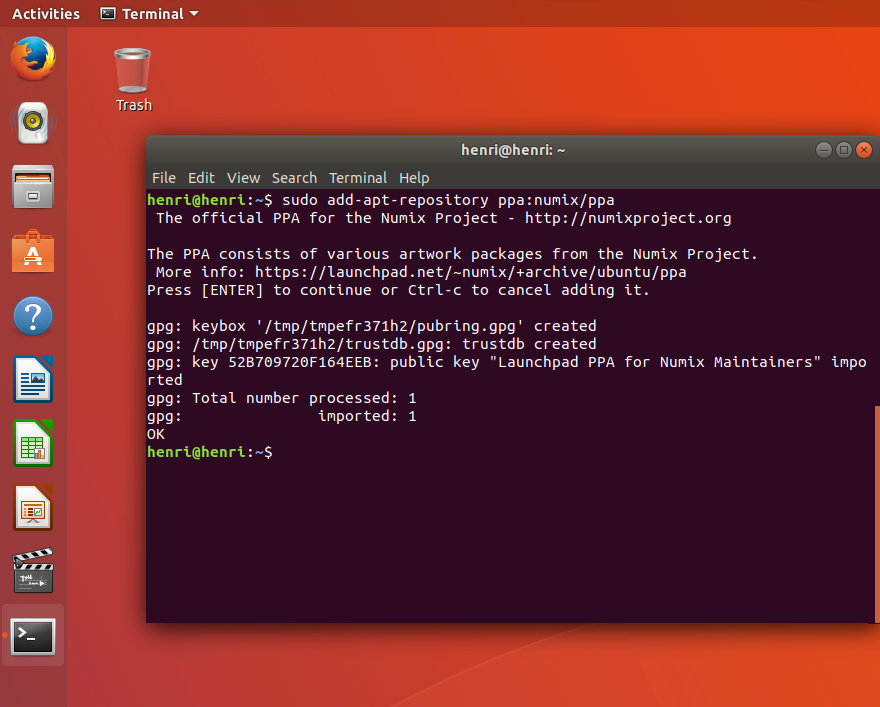
Task: Maximize the terminal window
Action: [844, 150]
